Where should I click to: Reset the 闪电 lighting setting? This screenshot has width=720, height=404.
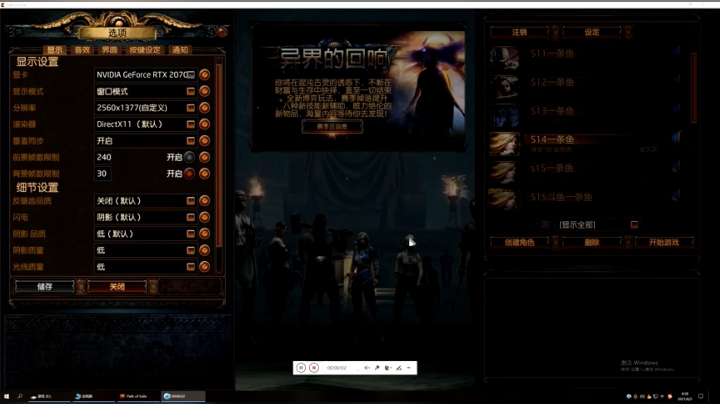click(205, 217)
